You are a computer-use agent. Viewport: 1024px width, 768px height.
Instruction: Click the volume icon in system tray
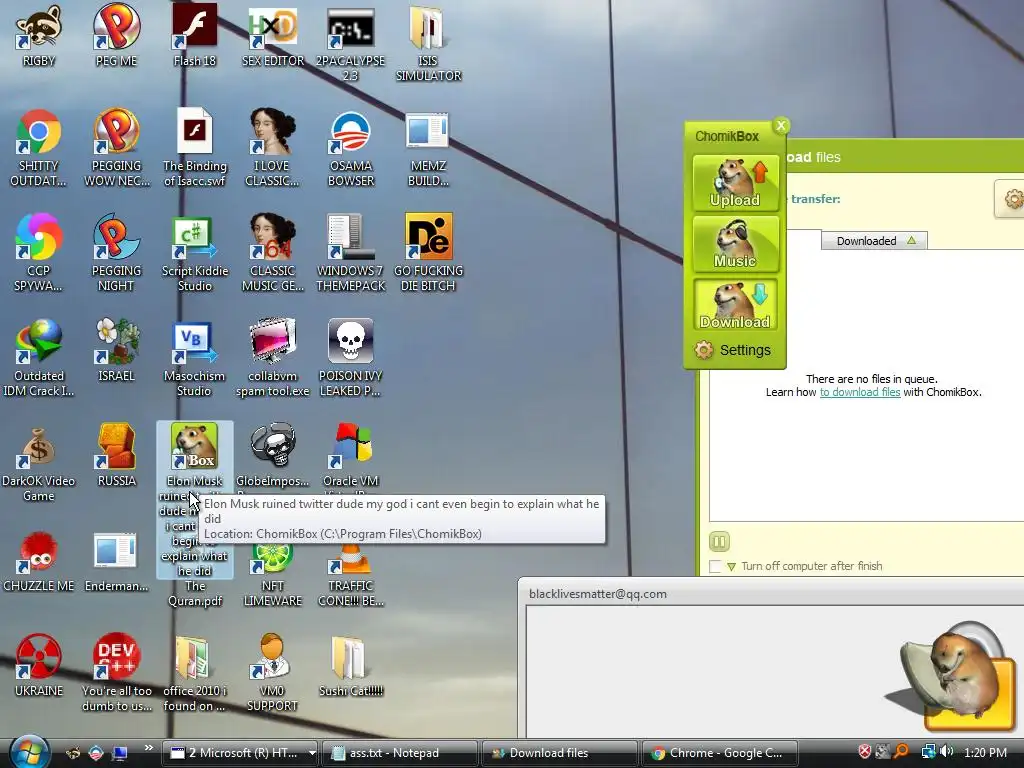948,752
